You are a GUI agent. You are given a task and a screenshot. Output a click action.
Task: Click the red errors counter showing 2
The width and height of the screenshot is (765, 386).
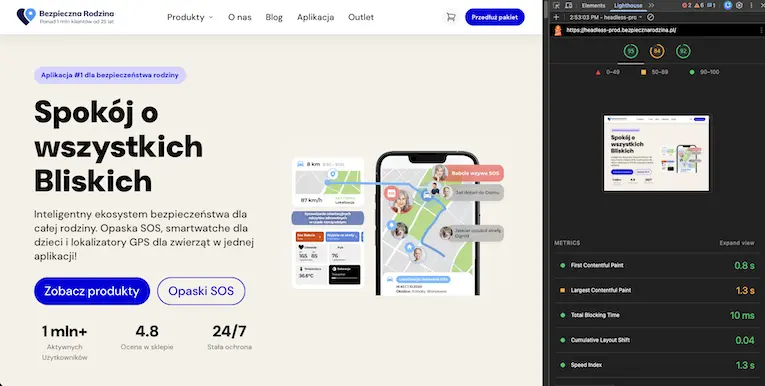tap(687, 5)
